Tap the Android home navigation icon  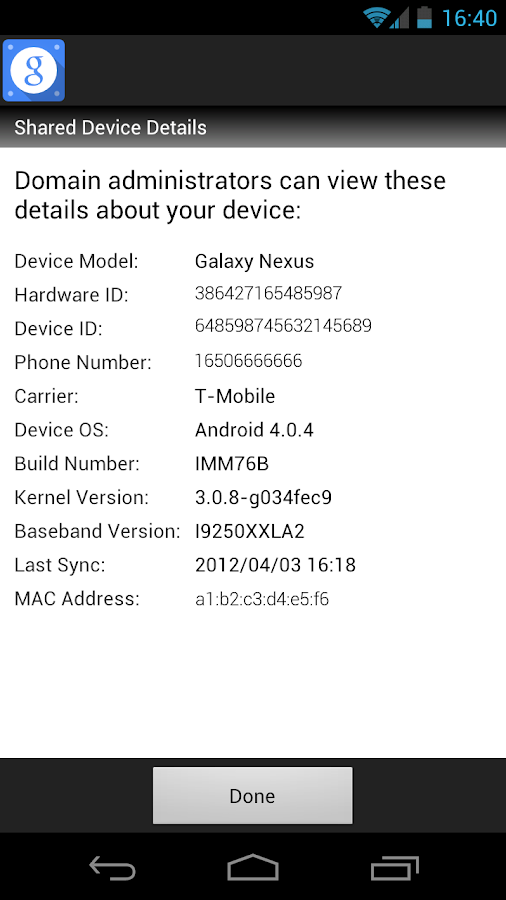pos(253,867)
